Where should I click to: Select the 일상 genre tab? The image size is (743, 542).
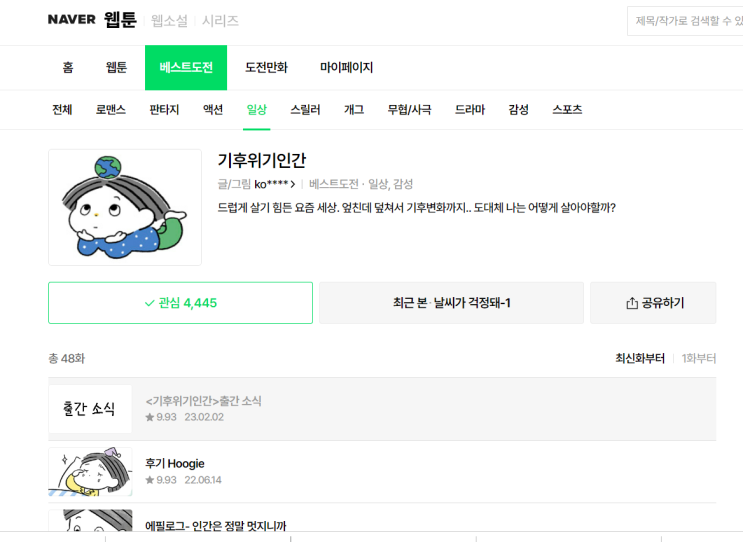256,110
